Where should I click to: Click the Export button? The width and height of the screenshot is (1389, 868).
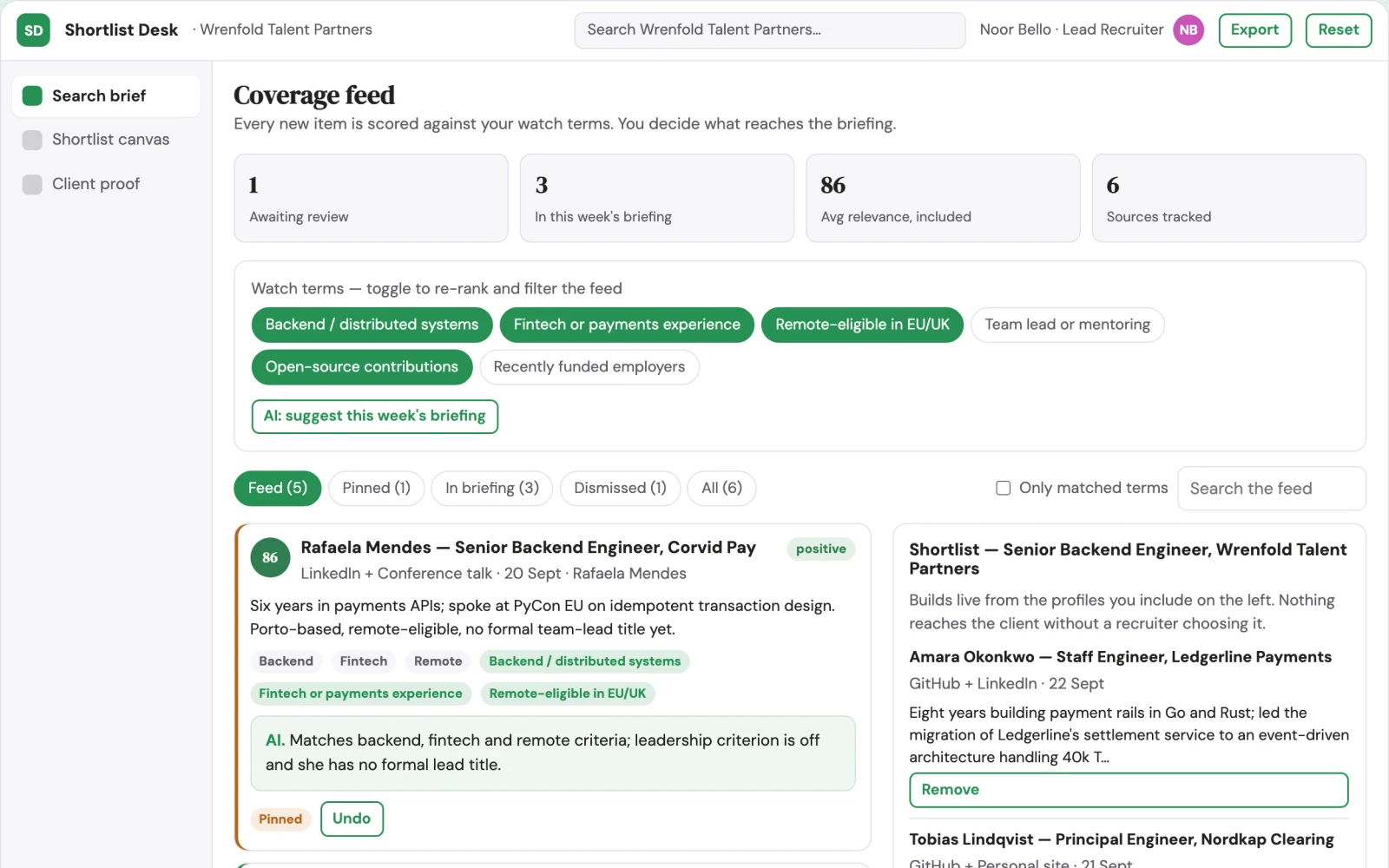click(x=1254, y=30)
